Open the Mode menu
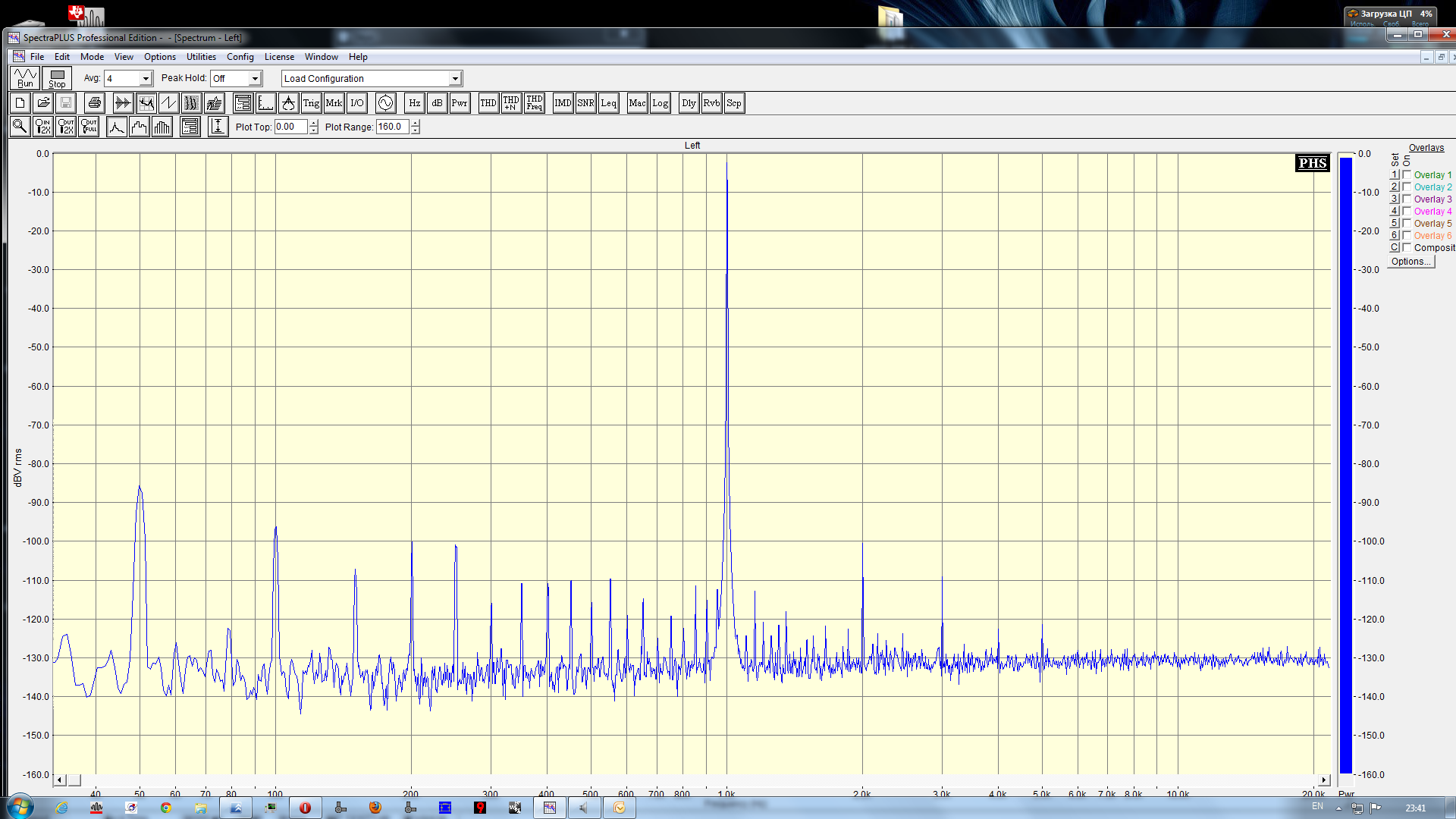This screenshot has width=1456, height=819. coord(93,57)
